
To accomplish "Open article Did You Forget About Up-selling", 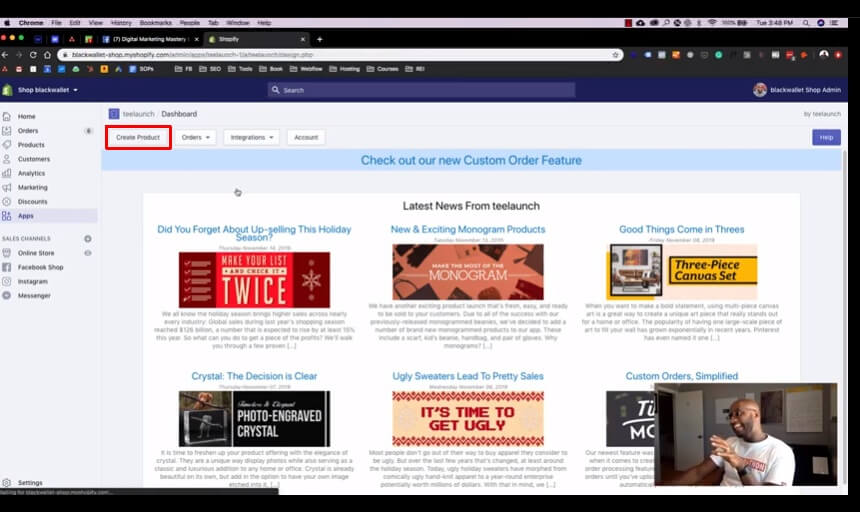I will coord(254,233).
